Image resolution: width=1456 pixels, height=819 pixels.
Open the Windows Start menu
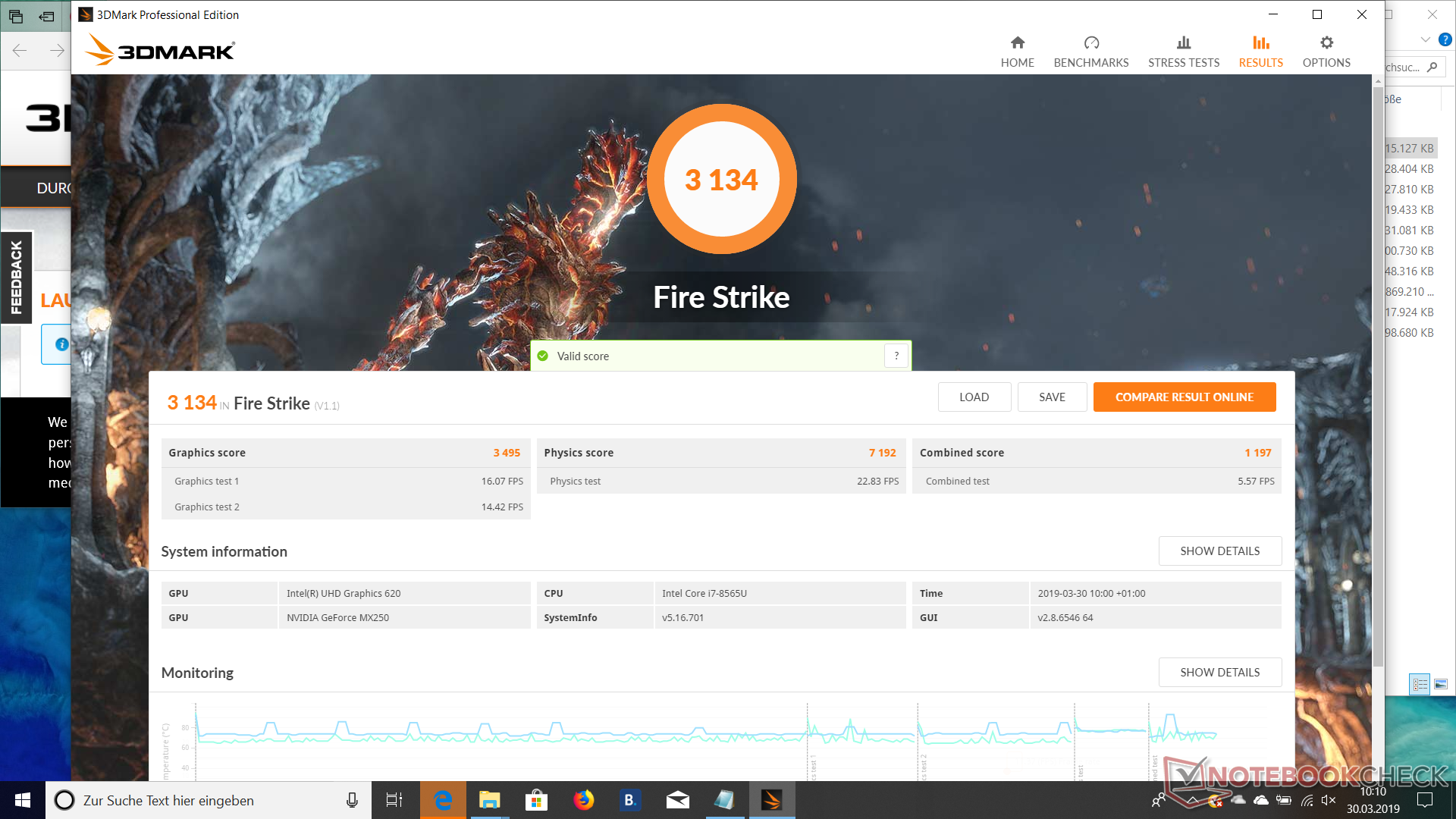point(23,800)
